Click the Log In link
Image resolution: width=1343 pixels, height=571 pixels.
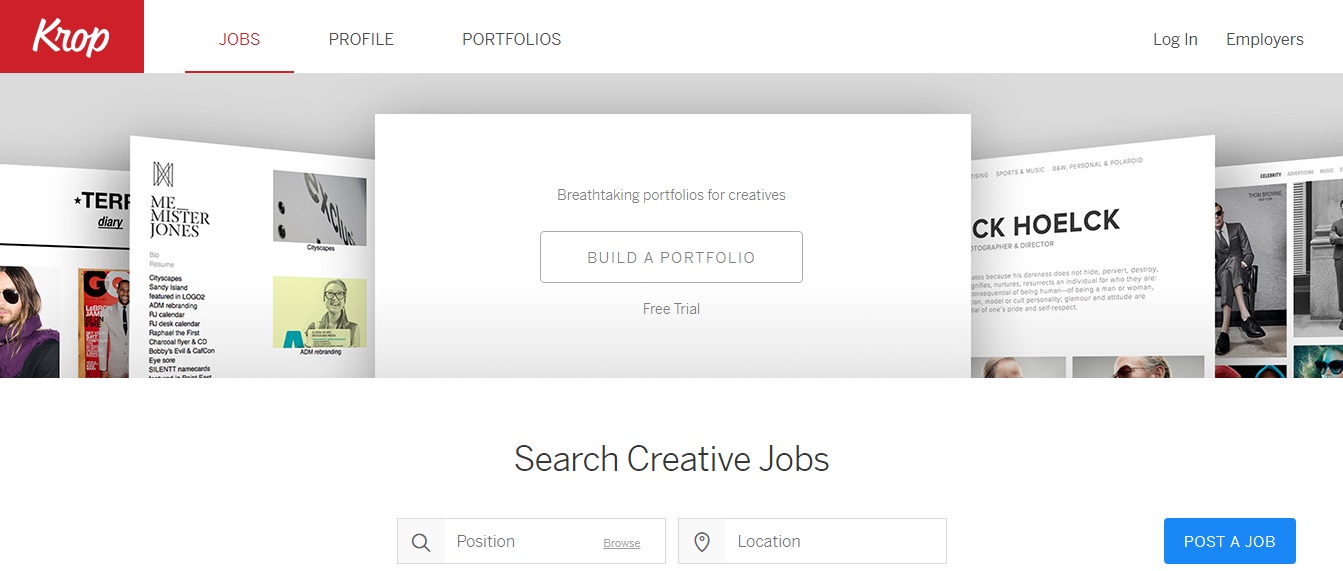pyautogui.click(x=1175, y=40)
